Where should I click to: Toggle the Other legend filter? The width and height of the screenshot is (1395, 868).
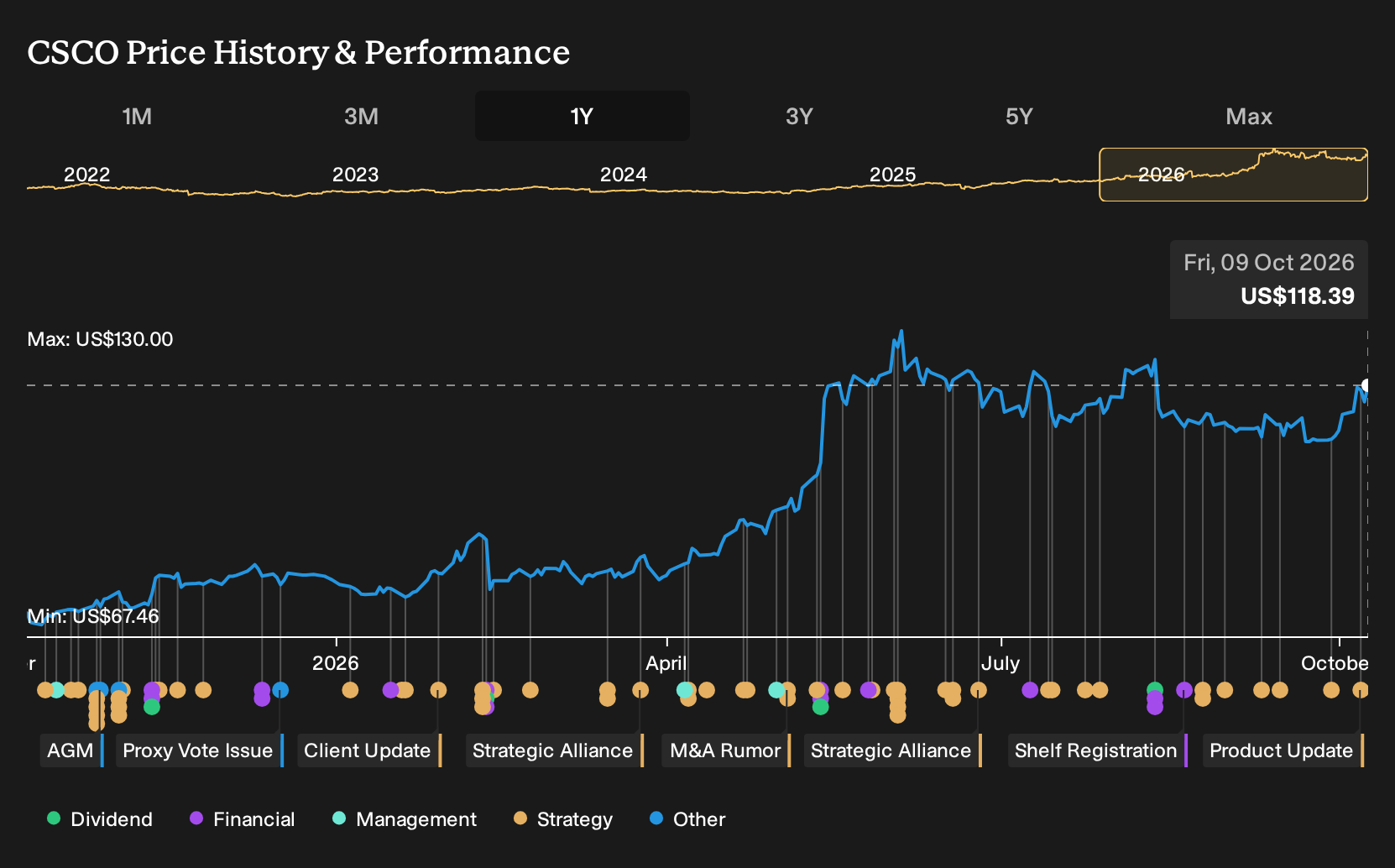point(687,819)
